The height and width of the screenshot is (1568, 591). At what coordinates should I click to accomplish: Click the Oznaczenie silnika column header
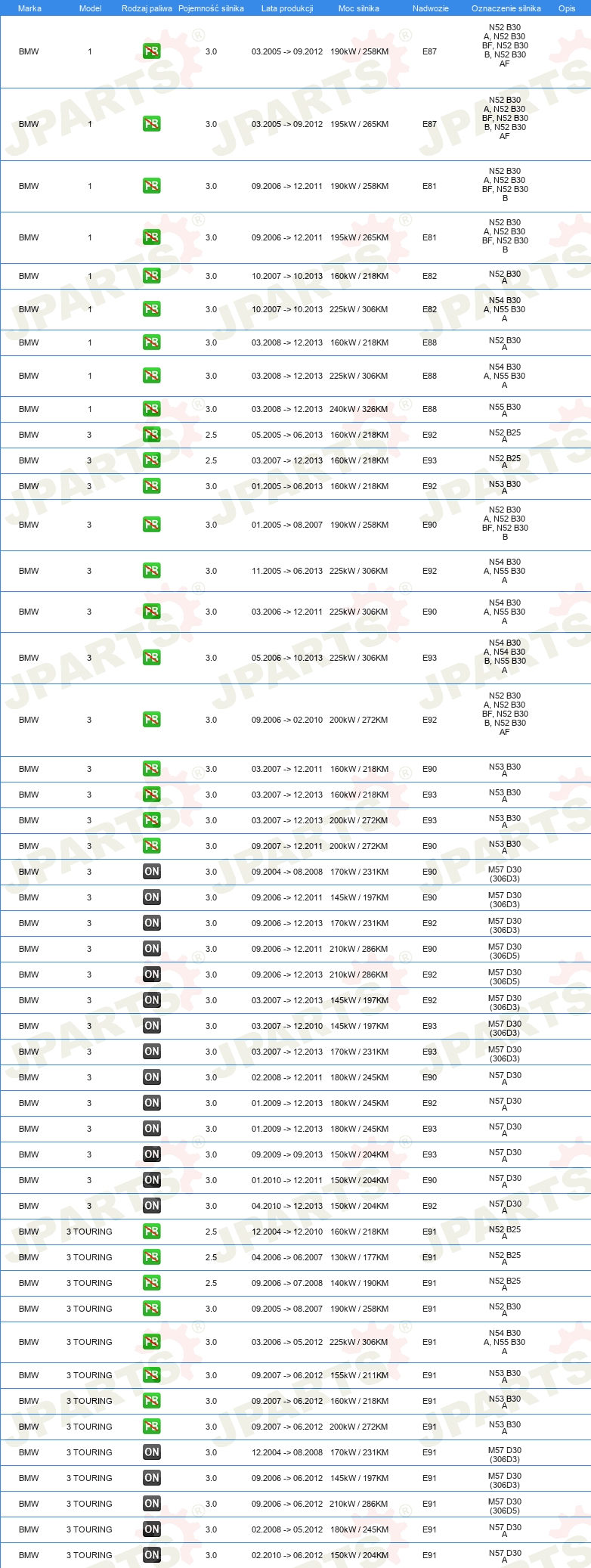[x=506, y=8]
